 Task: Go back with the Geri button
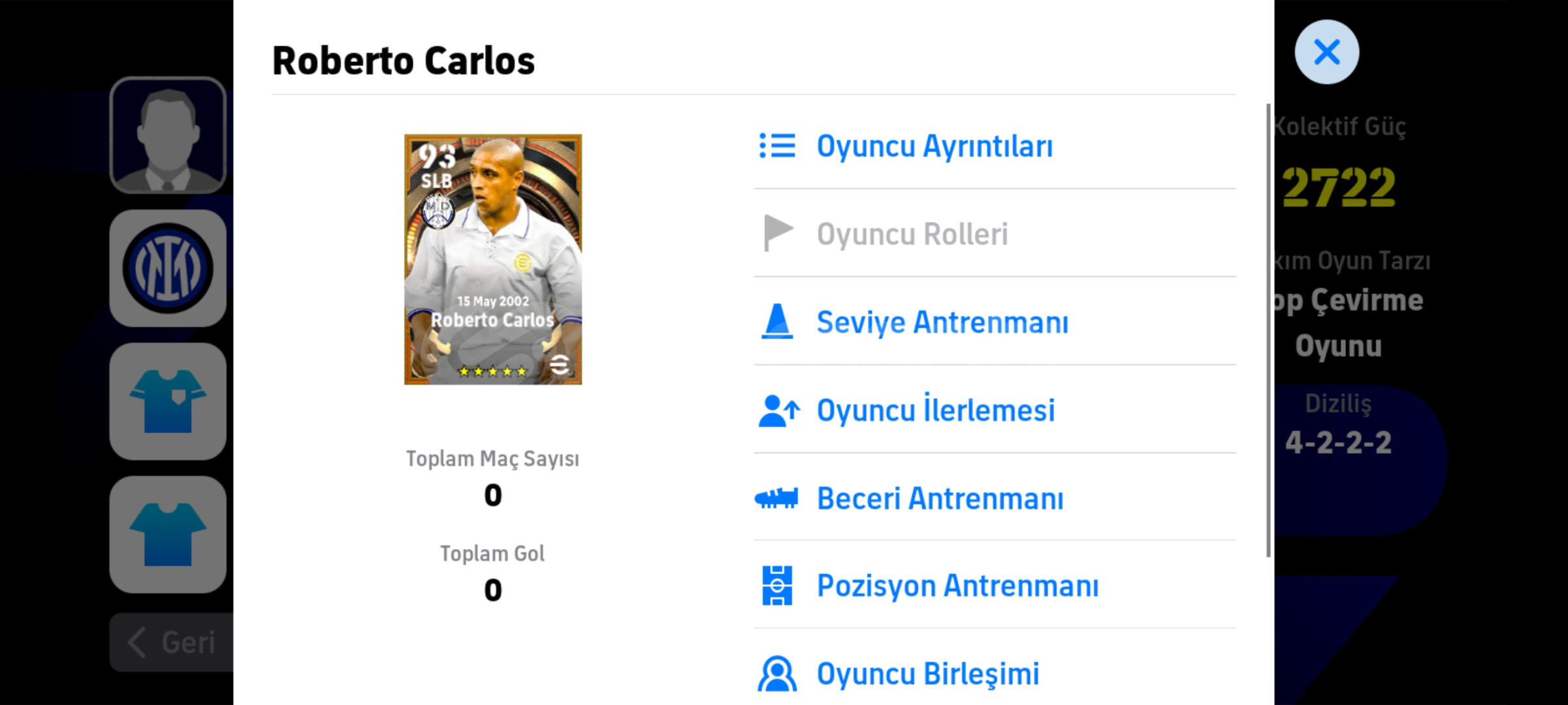(172, 642)
